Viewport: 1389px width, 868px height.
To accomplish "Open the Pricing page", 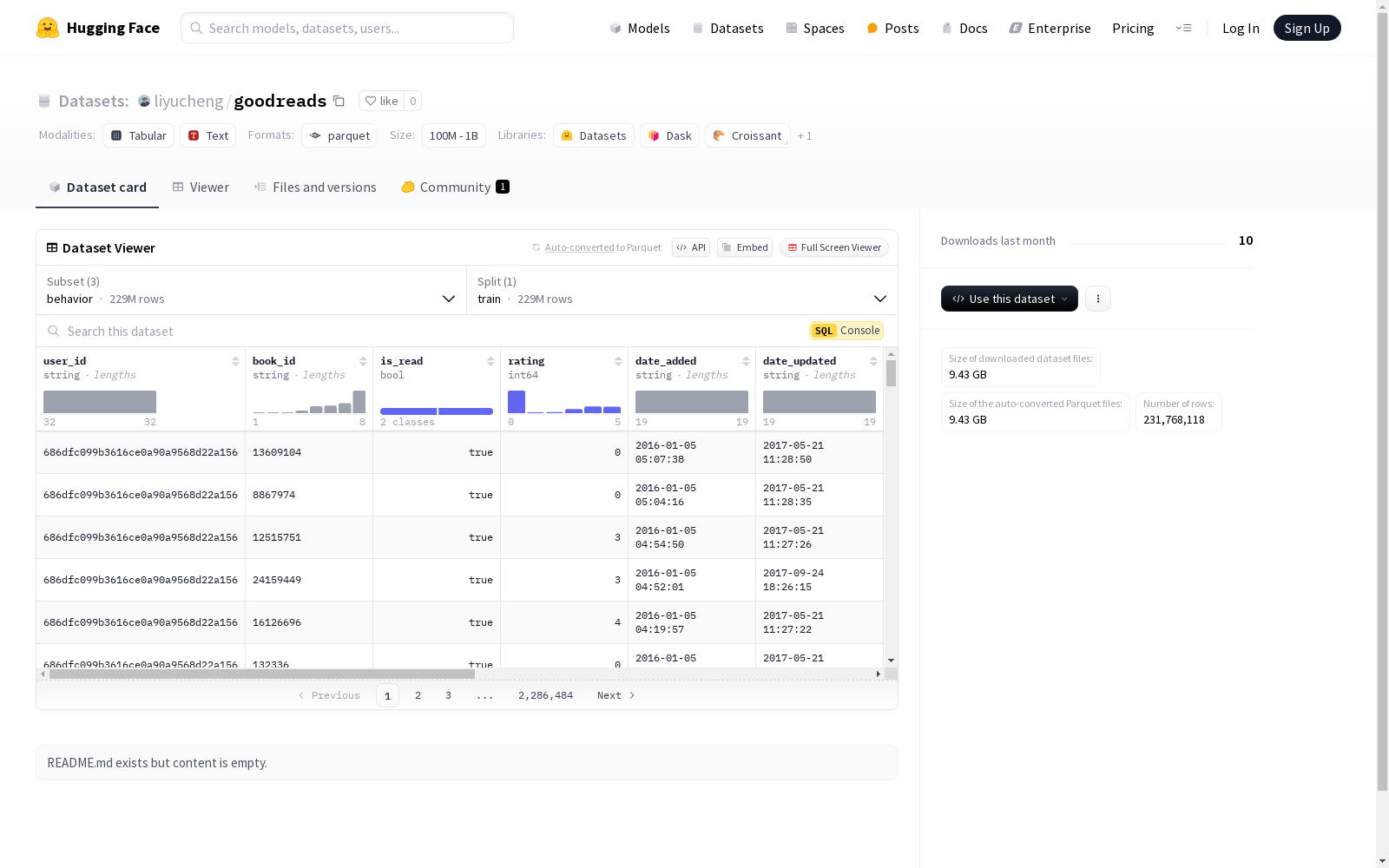I will 1133,28.
